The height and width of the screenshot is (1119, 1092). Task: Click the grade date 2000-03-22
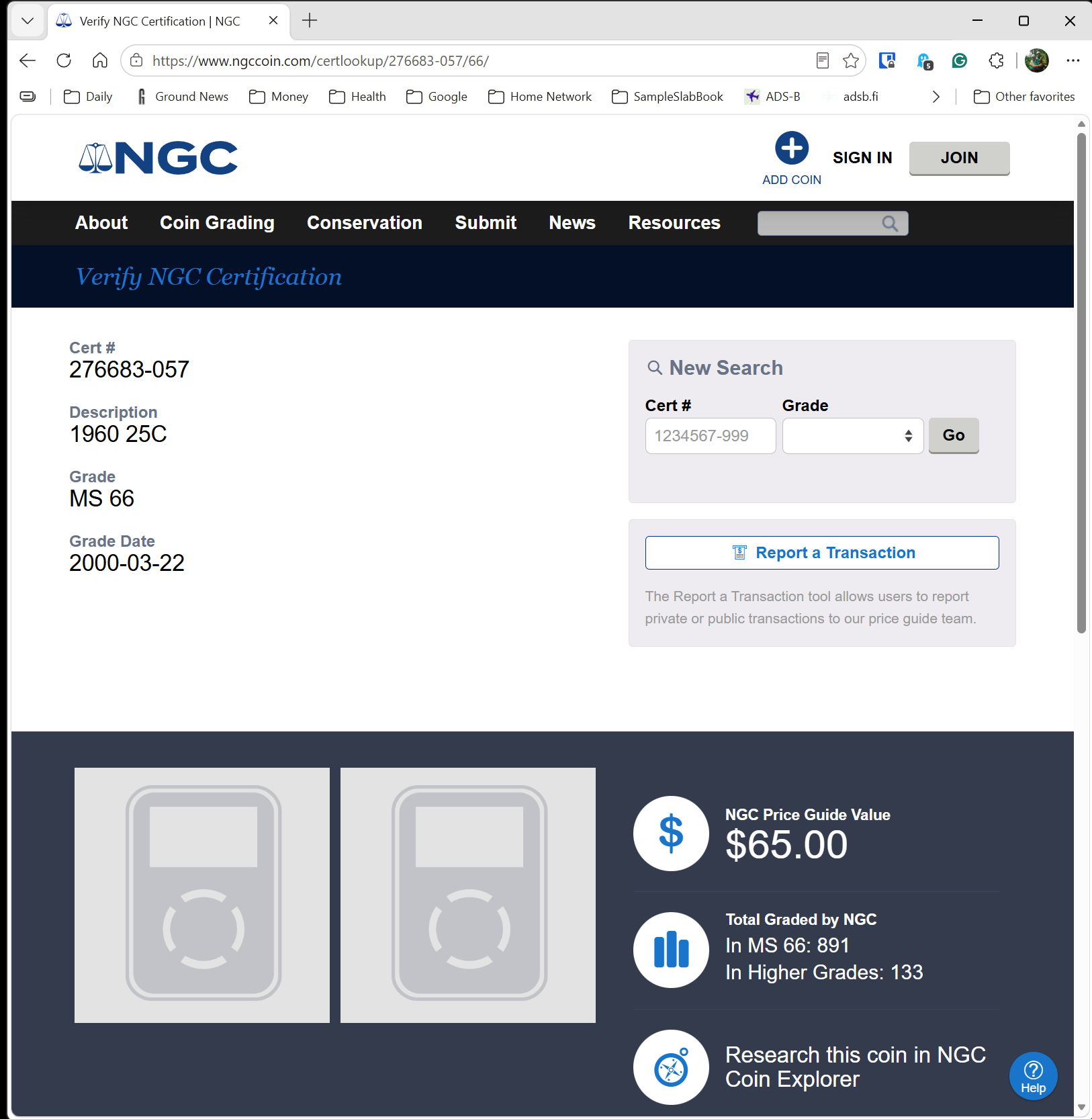coord(127,563)
